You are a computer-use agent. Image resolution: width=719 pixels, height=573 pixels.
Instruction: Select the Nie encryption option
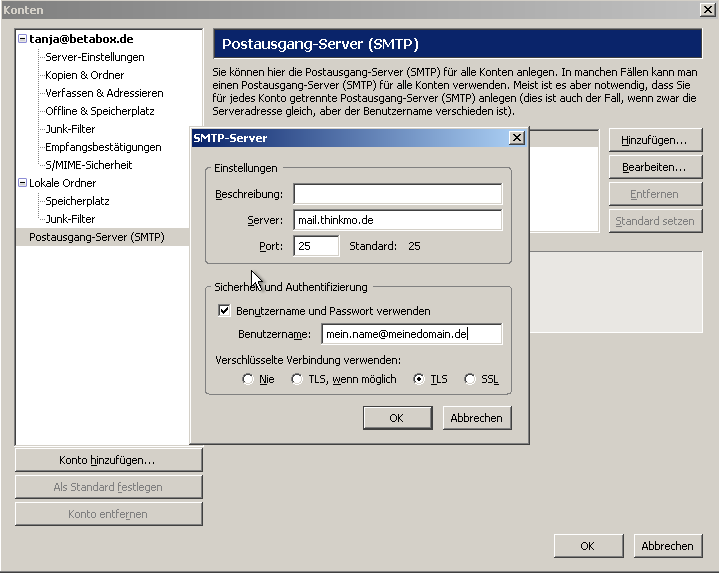tap(248, 379)
